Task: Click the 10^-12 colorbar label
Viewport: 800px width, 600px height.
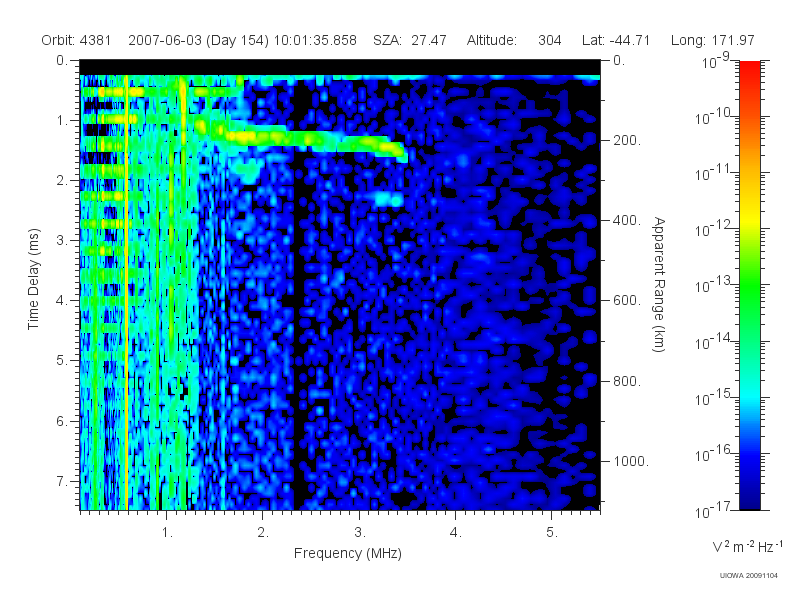Action: point(714,230)
